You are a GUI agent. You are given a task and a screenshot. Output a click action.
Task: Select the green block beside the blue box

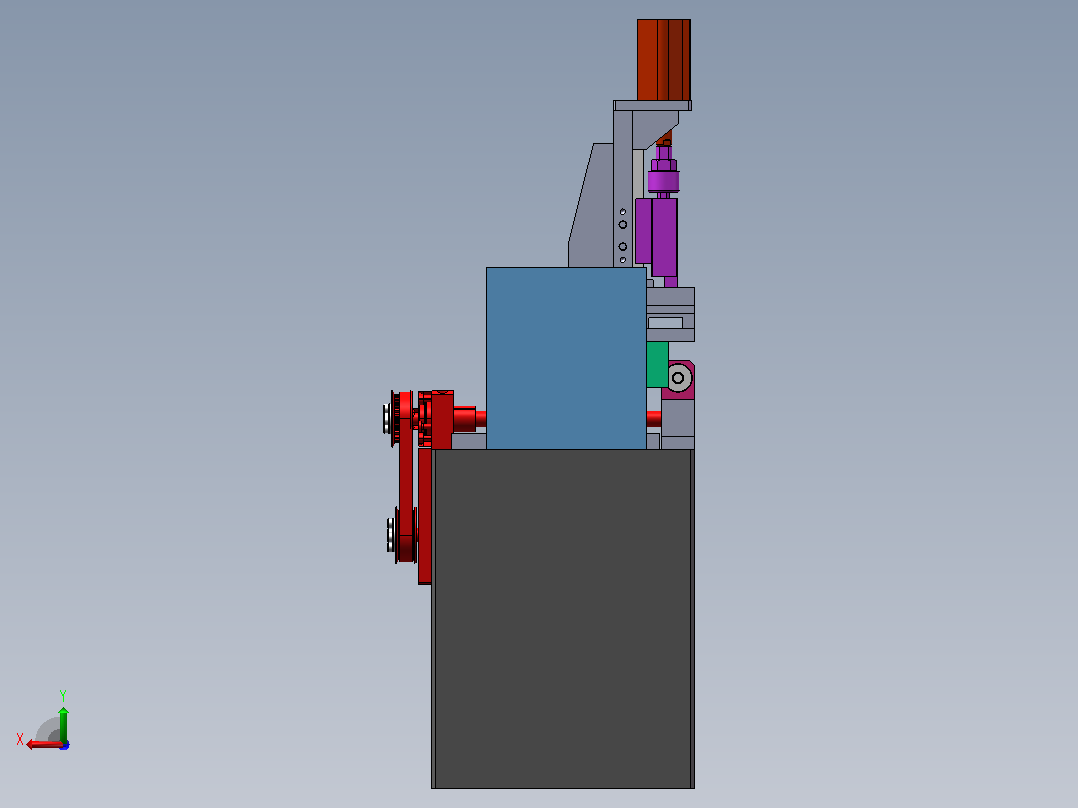point(657,364)
